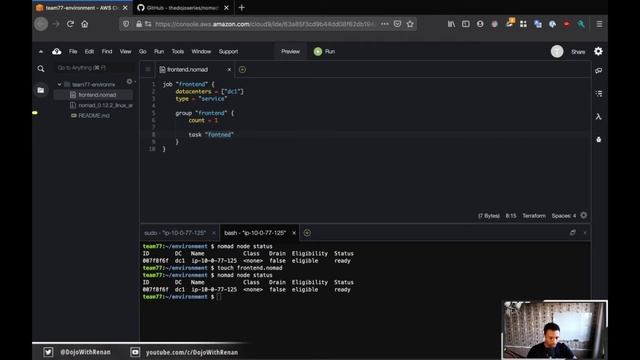Switch to team77-environment AWS browser tab
640x360 pixels.
[x=82, y=8]
